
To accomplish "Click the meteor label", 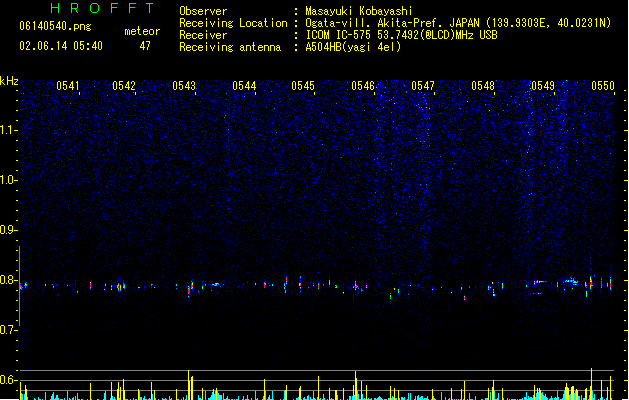I will (x=142, y=31).
